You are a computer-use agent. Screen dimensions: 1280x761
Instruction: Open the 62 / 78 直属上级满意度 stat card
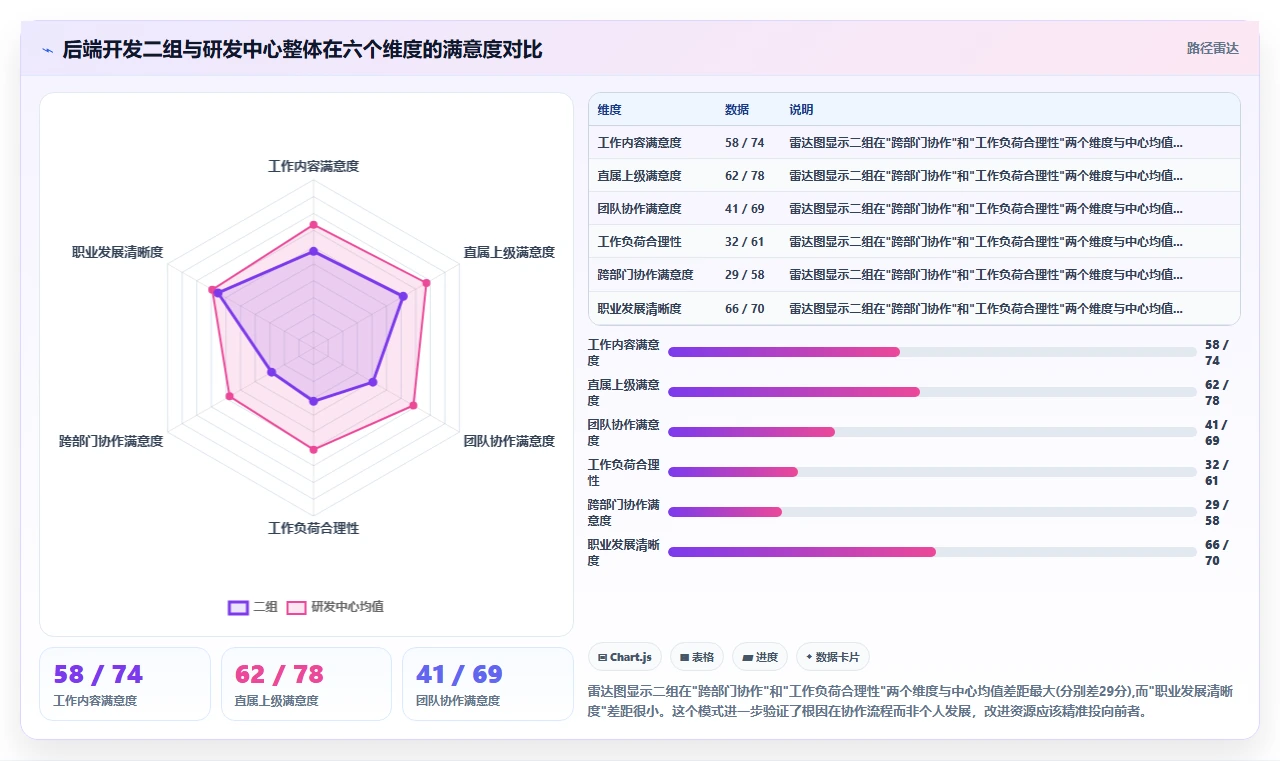pos(306,684)
